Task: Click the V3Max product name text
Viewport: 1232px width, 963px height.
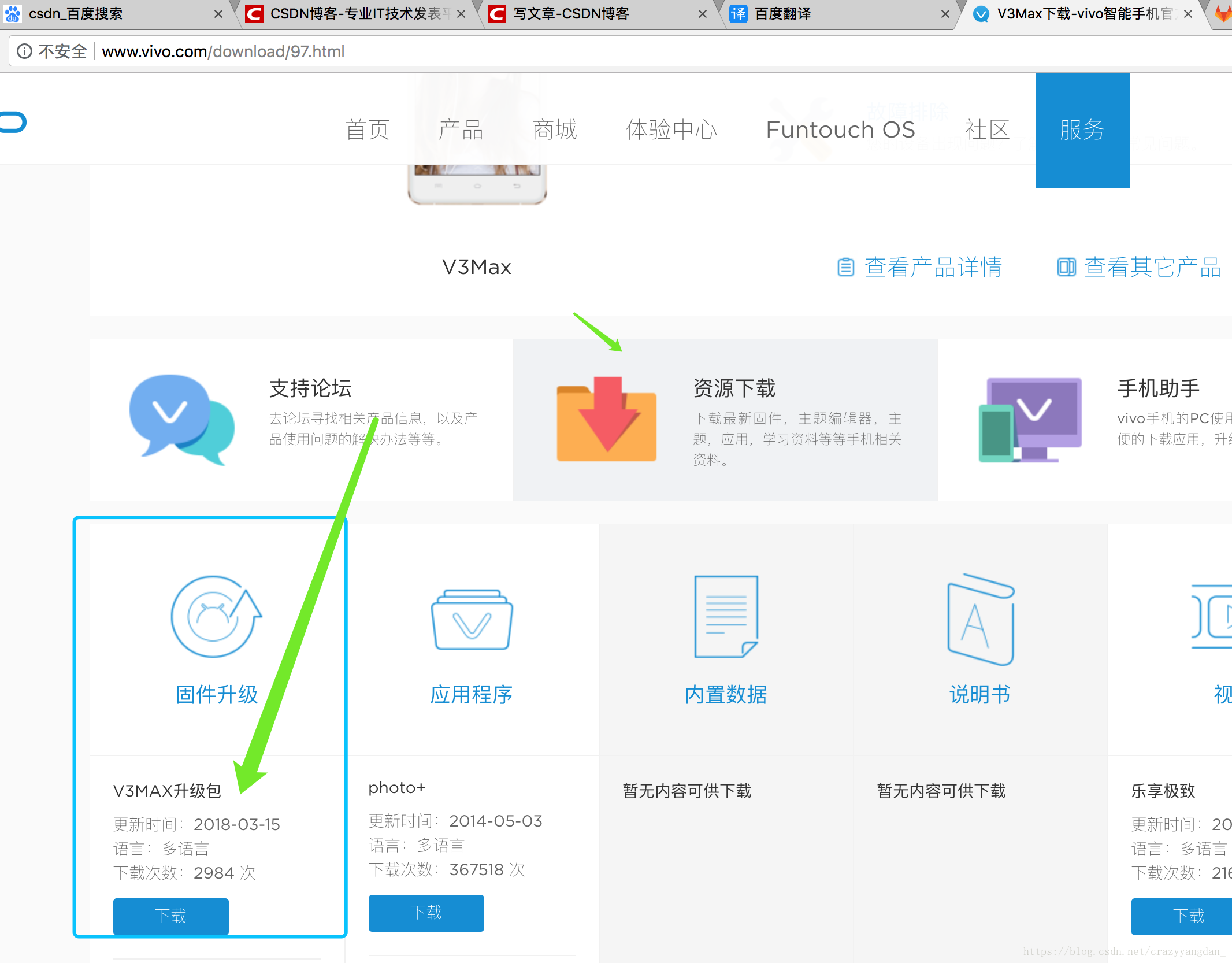Action: (477, 267)
